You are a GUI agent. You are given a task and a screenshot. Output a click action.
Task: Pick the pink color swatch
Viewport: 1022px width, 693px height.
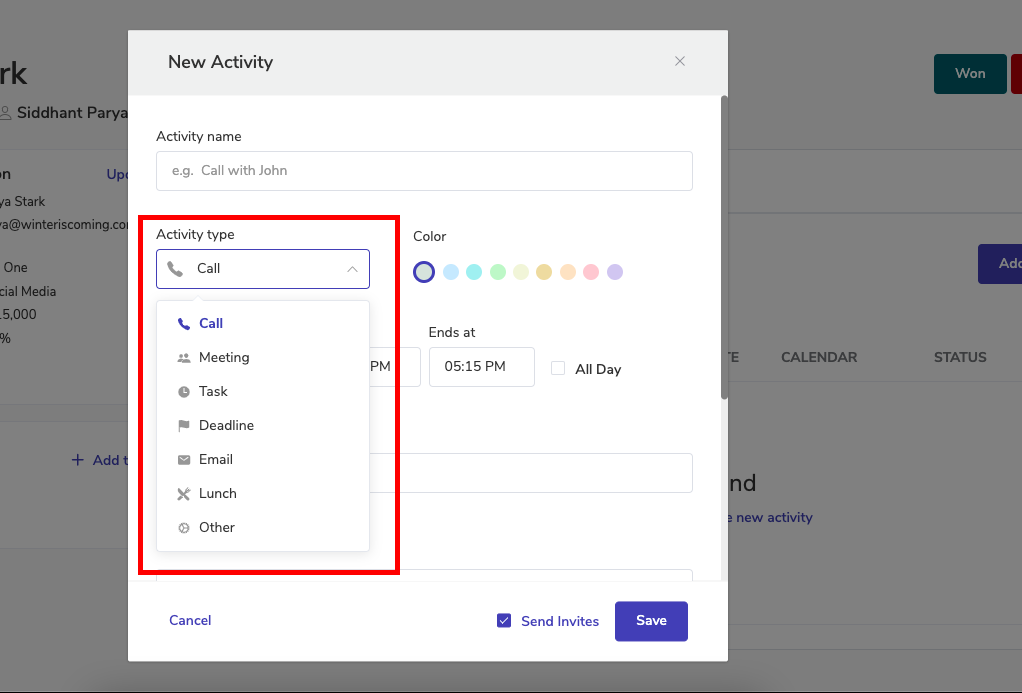coord(591,272)
